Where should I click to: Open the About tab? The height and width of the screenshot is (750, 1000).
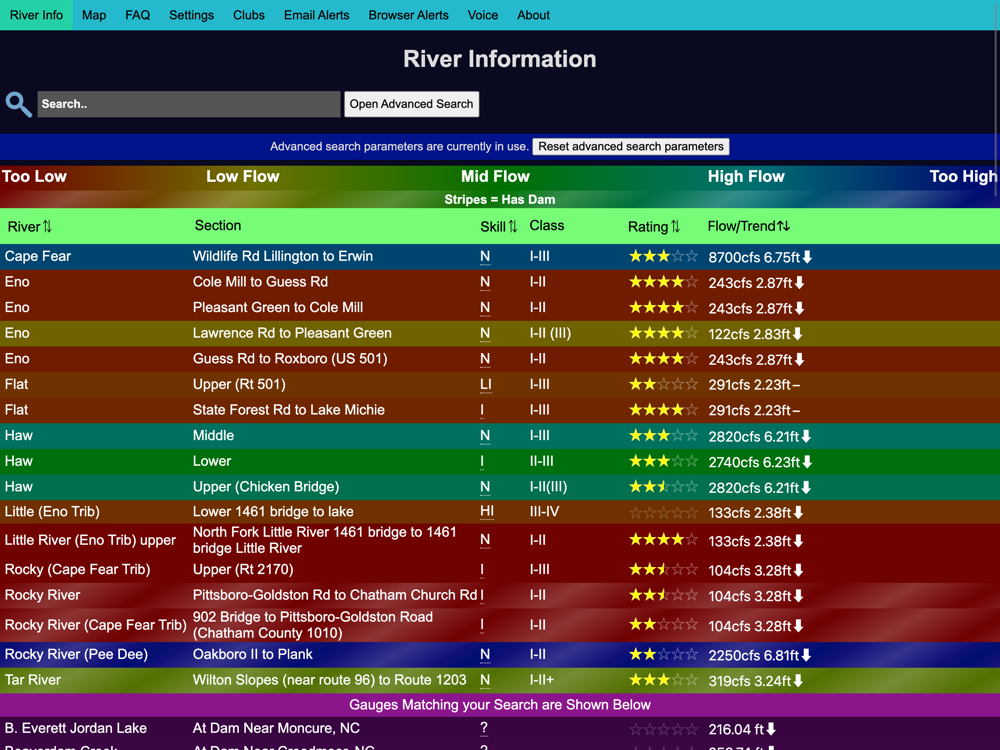click(x=533, y=15)
